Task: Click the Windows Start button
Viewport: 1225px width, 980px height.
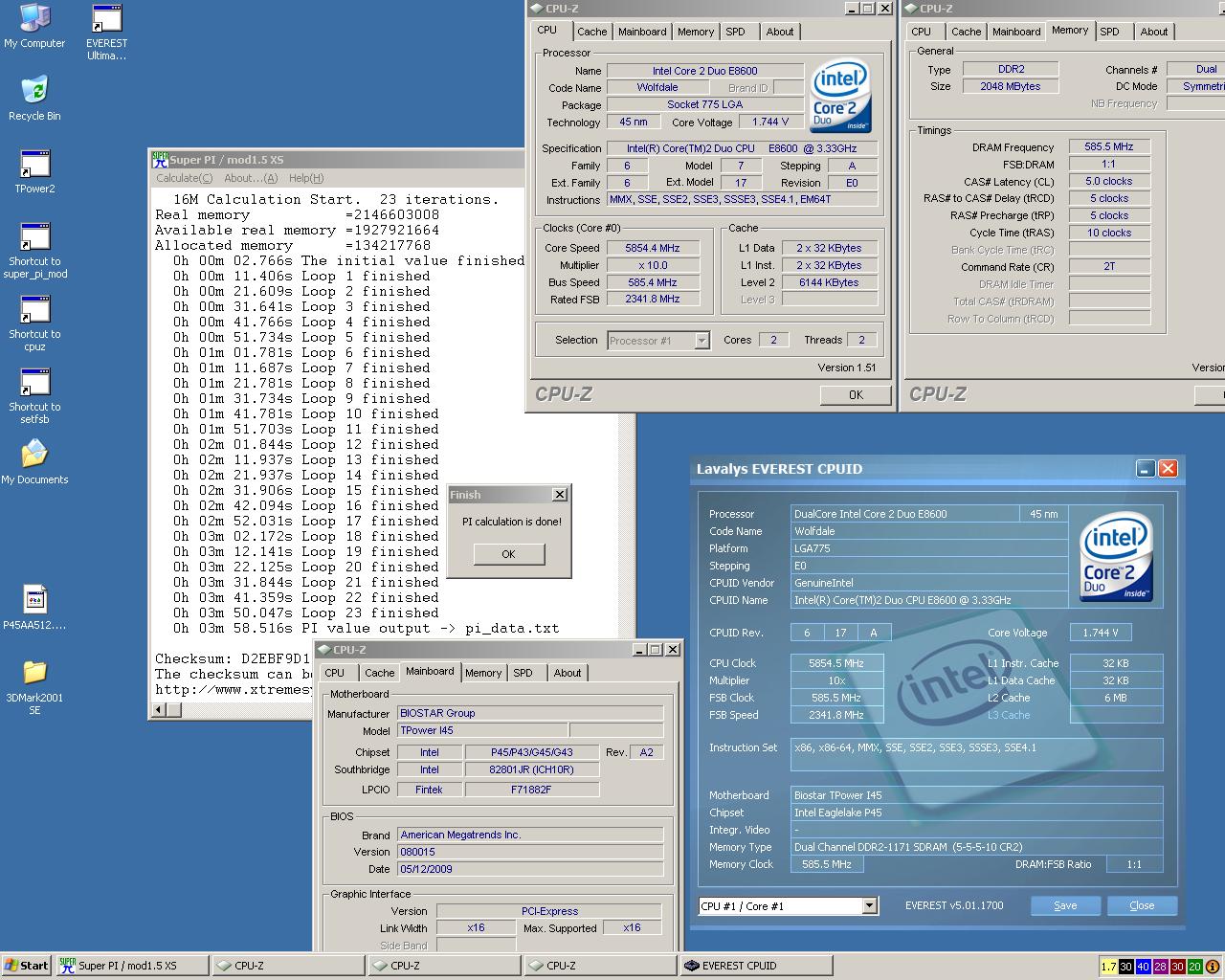Action: coord(26,966)
